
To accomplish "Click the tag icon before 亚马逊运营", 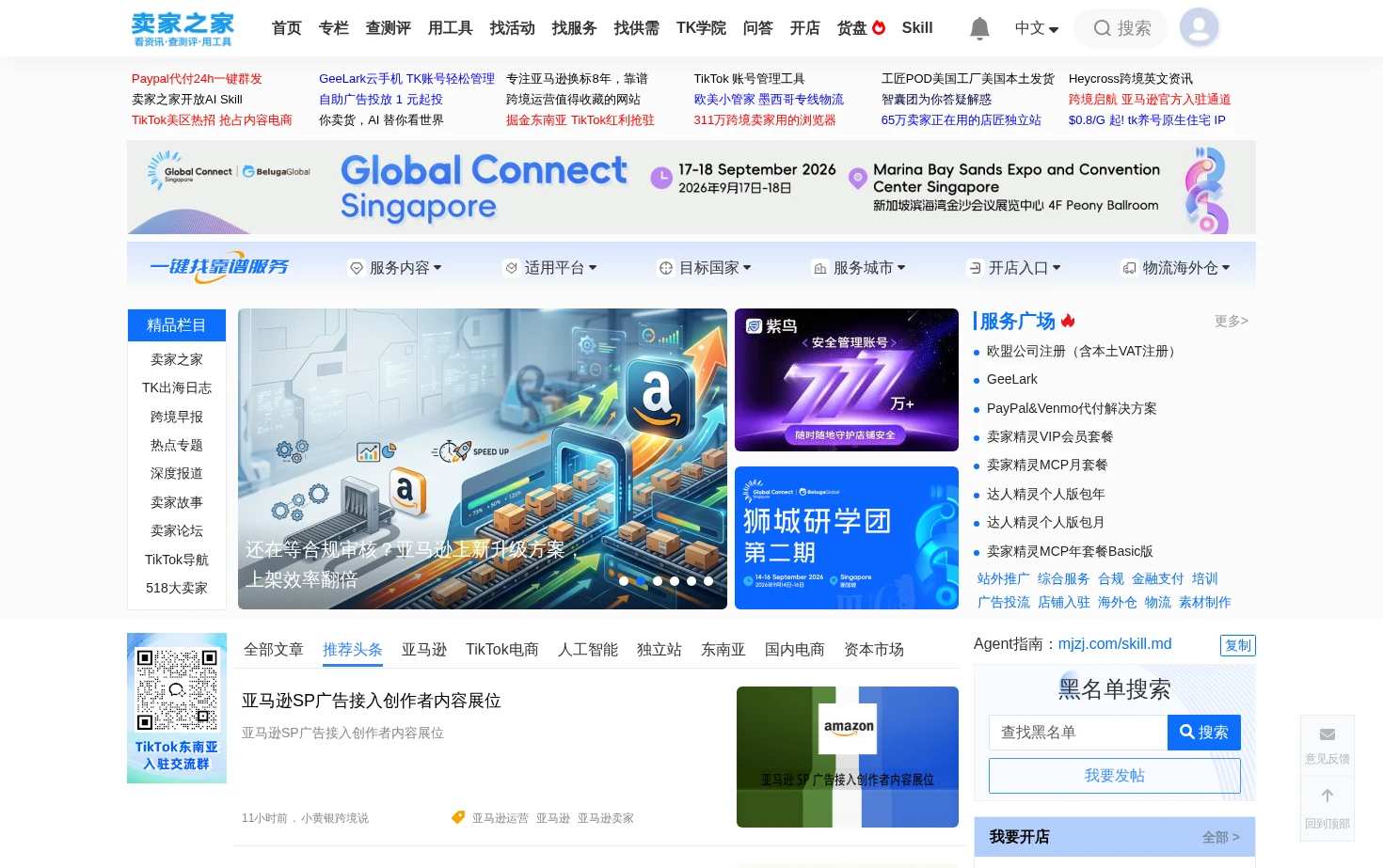I will click(x=458, y=817).
